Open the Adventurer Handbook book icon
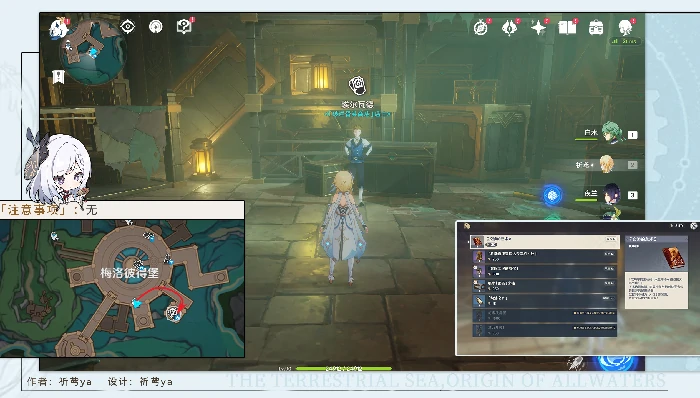The image size is (700, 398). click(x=567, y=28)
